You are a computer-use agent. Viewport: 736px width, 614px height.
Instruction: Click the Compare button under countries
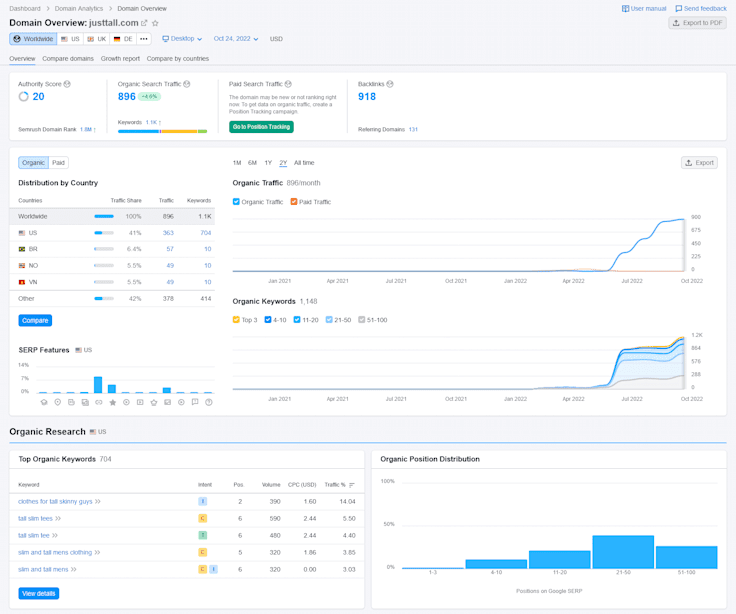(35, 321)
